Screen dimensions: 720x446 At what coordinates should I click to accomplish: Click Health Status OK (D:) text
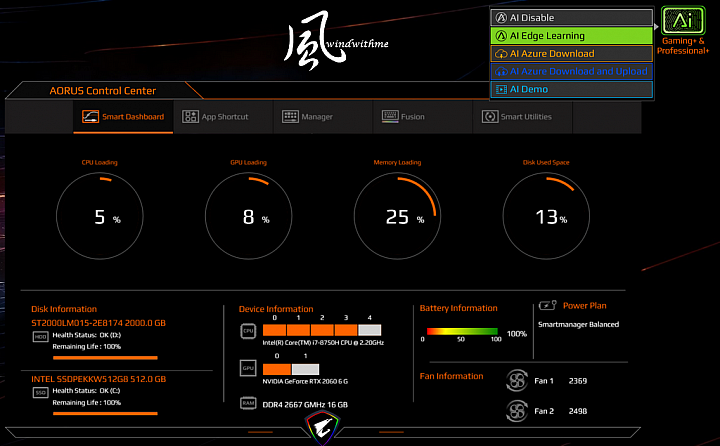click(86, 335)
